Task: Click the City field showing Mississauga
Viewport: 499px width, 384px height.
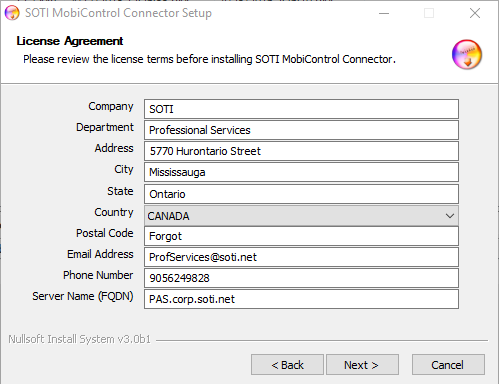Action: 301,172
